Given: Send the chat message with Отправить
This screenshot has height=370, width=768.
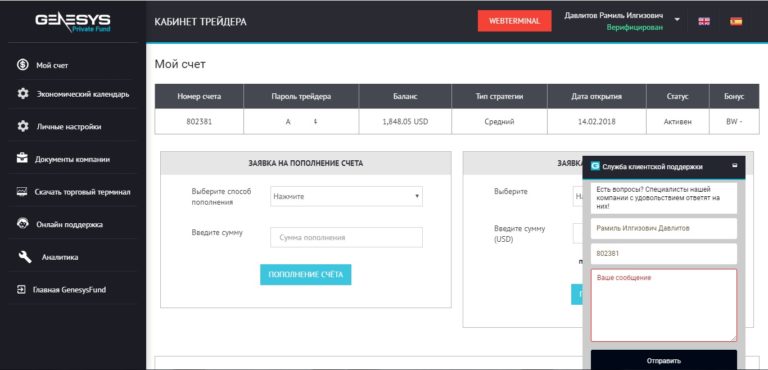Looking at the screenshot, I should (664, 360).
